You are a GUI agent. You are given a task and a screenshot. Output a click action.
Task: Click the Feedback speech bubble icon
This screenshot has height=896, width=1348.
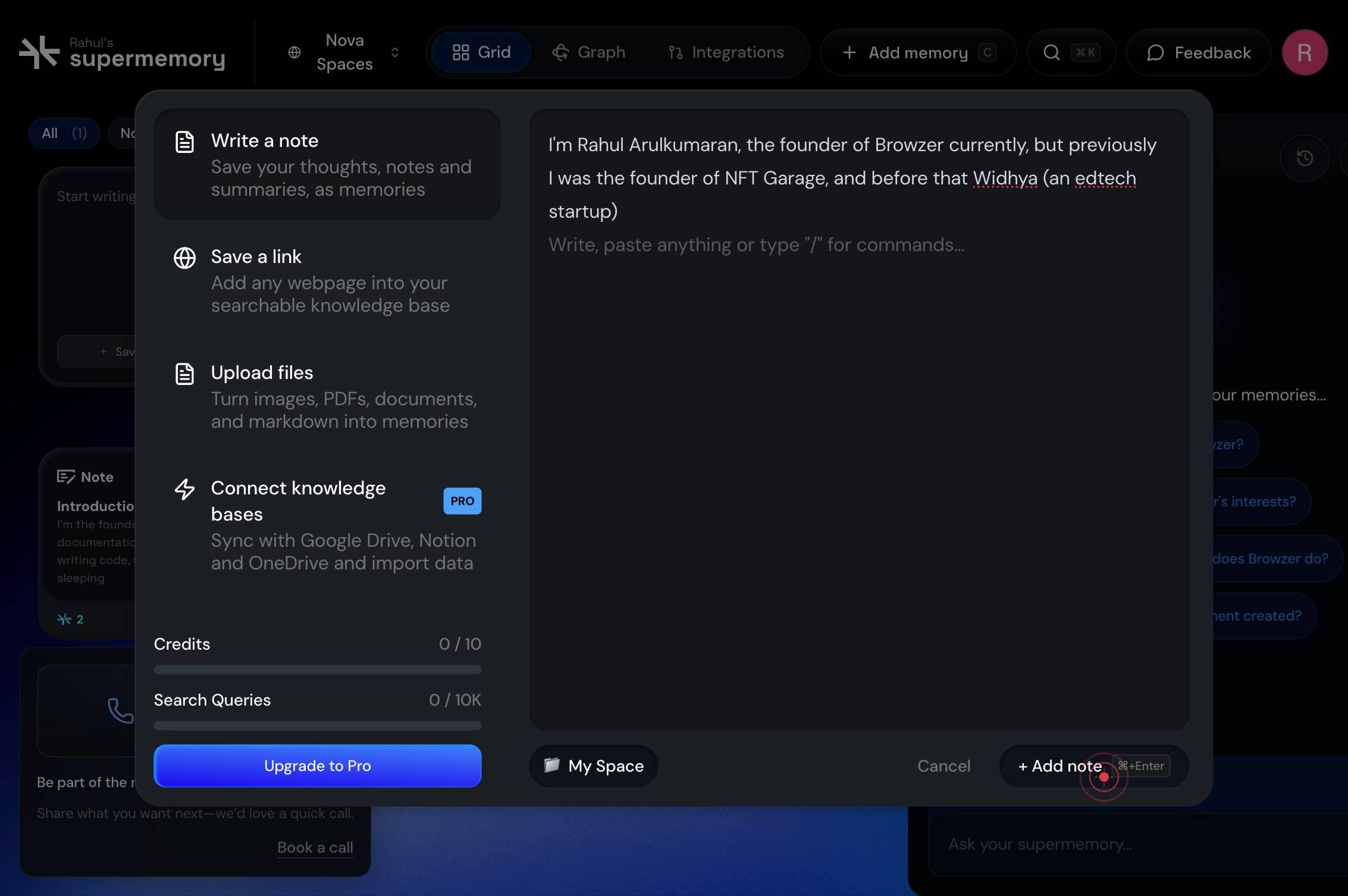pyautogui.click(x=1155, y=52)
